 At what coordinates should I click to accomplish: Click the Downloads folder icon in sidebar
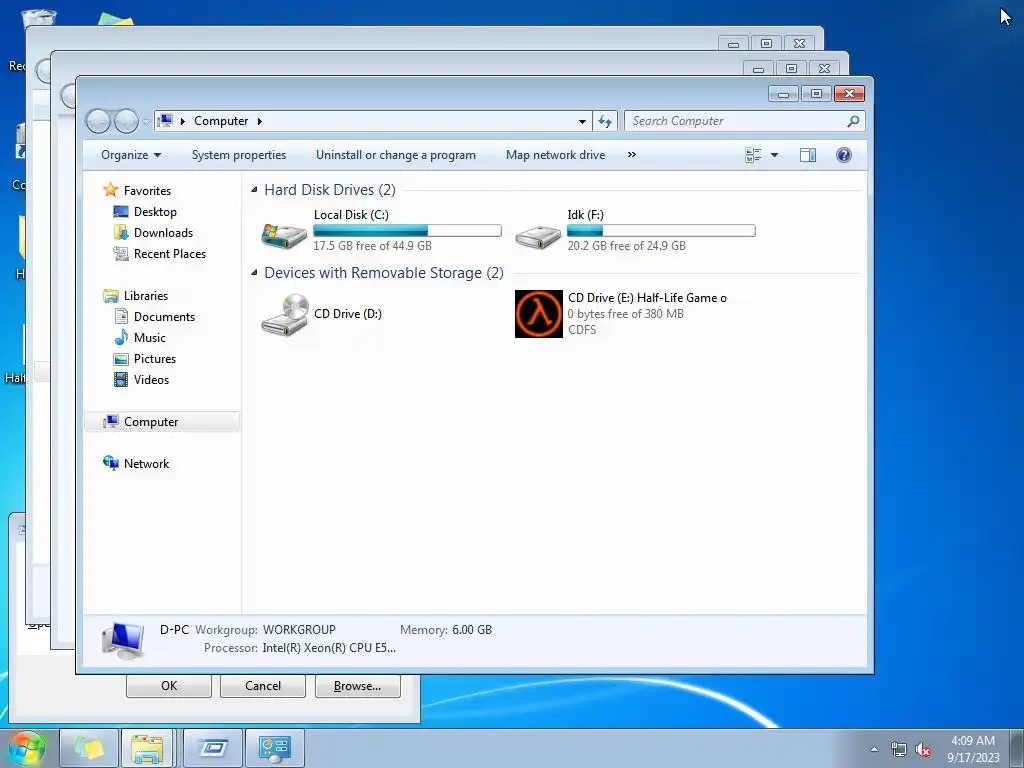(x=121, y=232)
